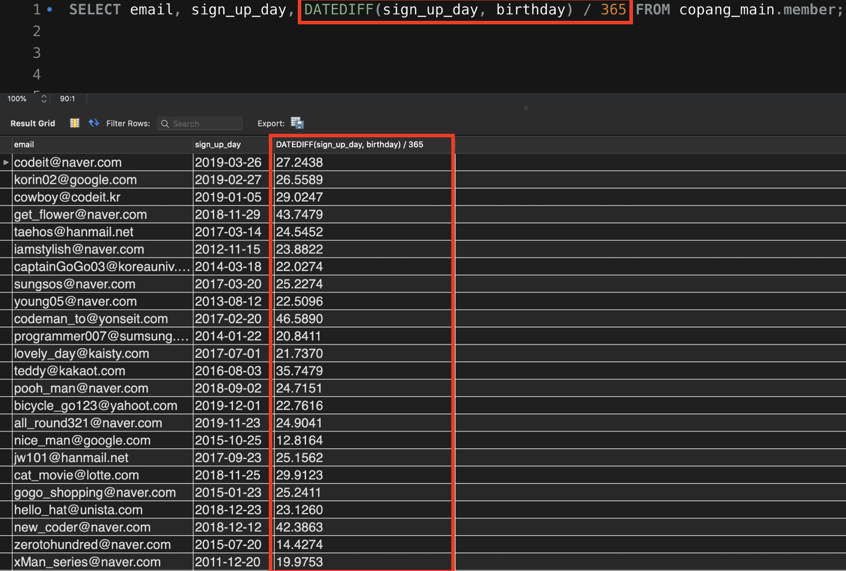Click the blue statement marker on line 1
This screenshot has width=846, height=571.
[50, 10]
